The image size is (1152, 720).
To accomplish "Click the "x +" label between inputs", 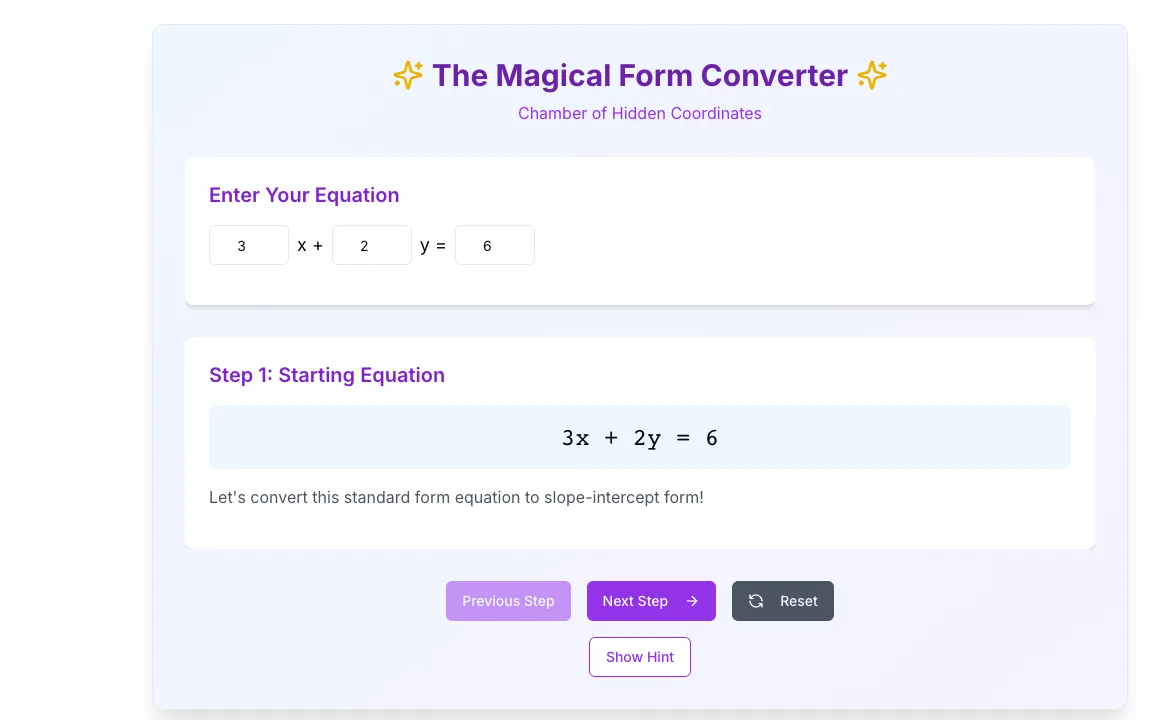I will coord(310,245).
